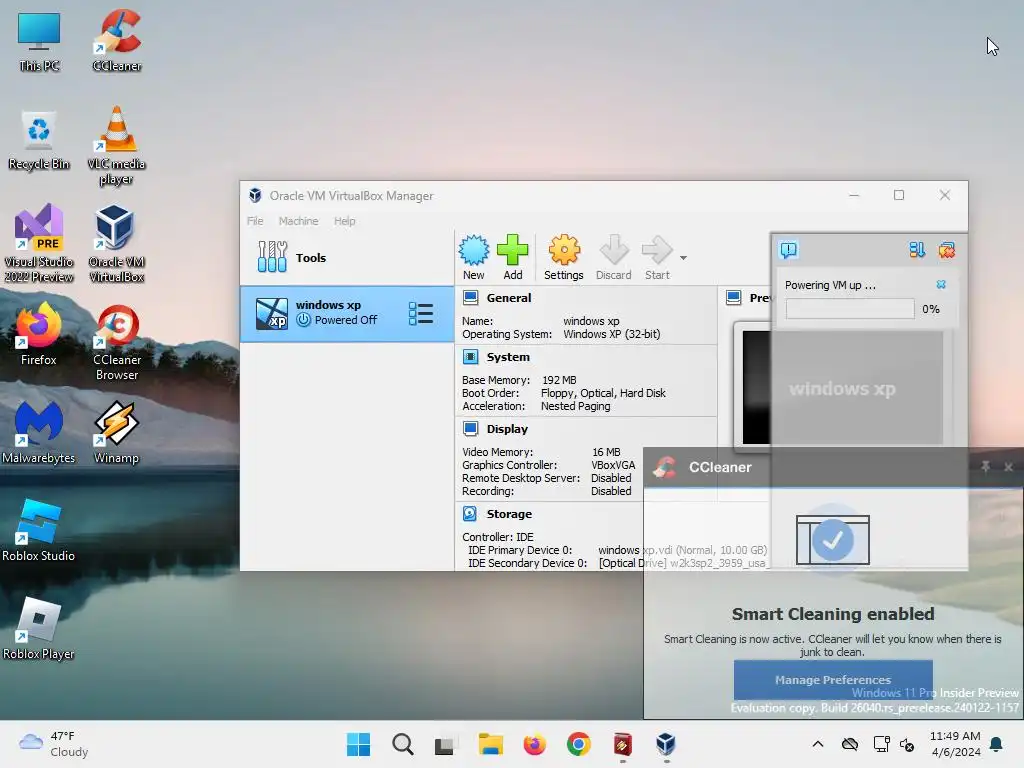
Task: Click the Boot Order value text
Action: click(603, 393)
